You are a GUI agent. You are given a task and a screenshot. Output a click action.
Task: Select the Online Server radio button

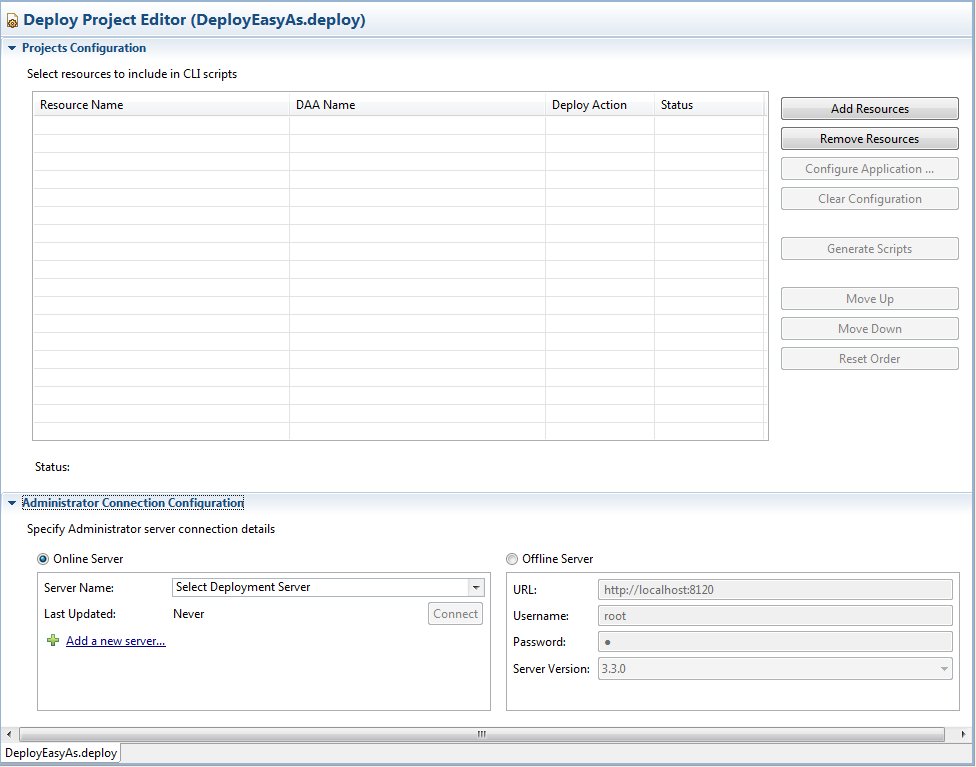tap(43, 559)
